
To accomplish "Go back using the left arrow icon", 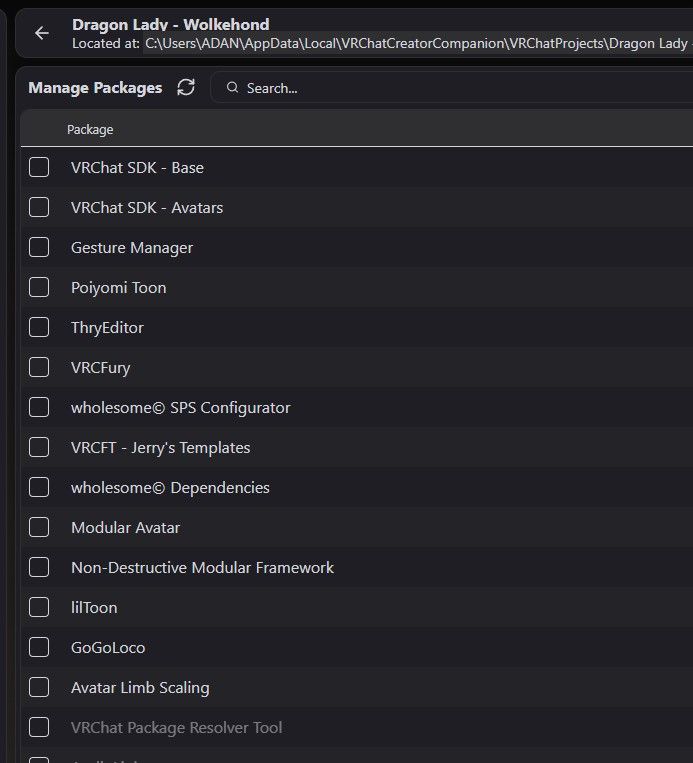I will coord(42,33).
